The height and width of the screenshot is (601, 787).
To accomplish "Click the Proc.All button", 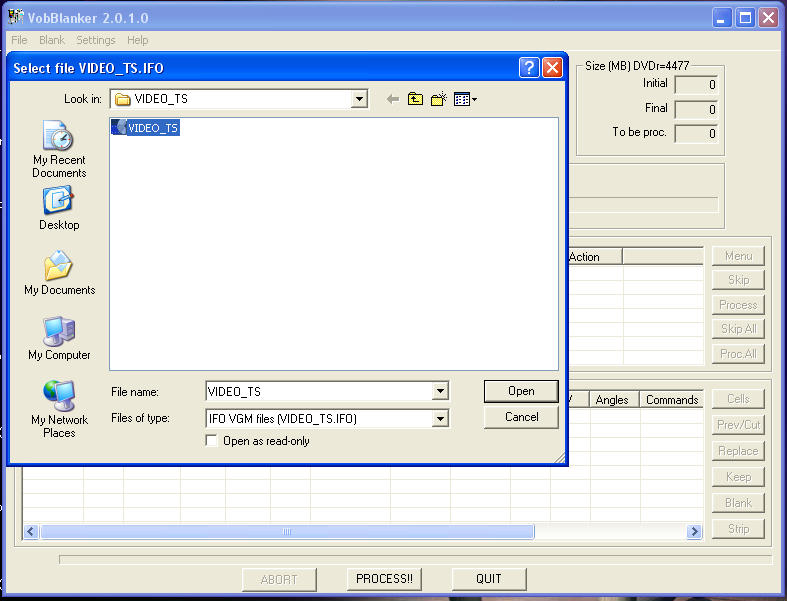I will pyautogui.click(x=738, y=353).
